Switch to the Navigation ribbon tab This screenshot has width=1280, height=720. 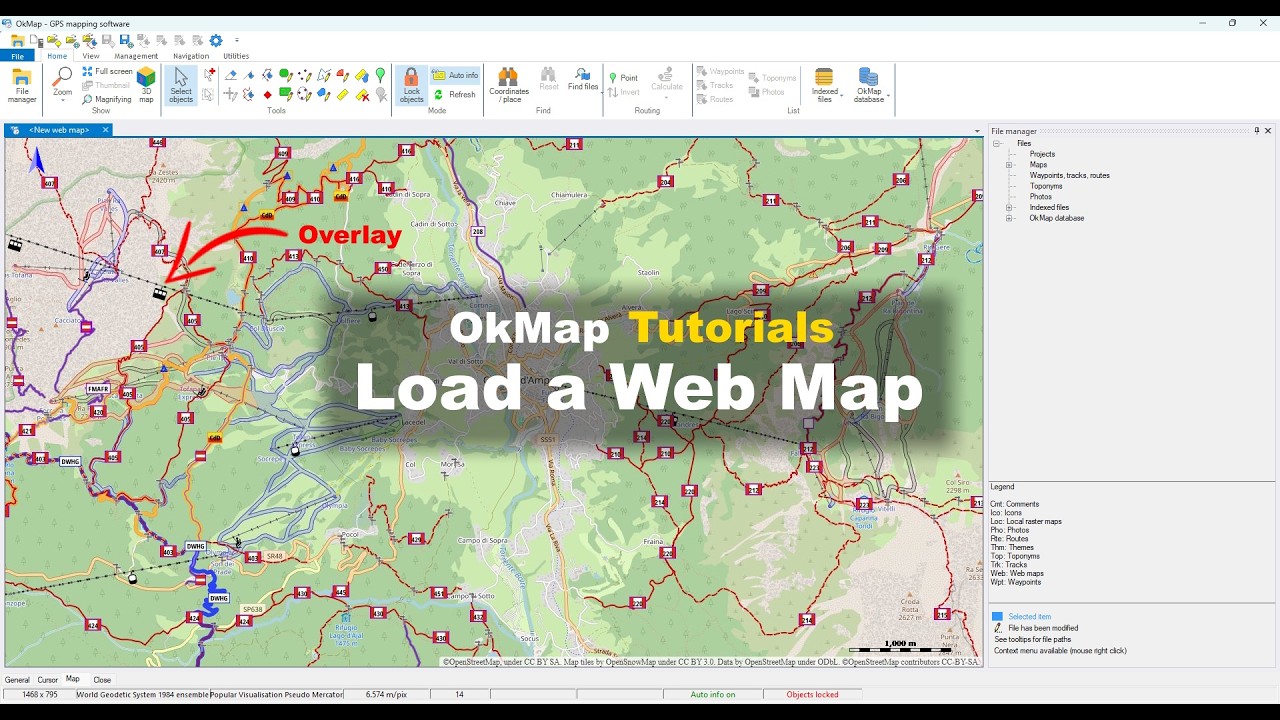click(x=191, y=56)
